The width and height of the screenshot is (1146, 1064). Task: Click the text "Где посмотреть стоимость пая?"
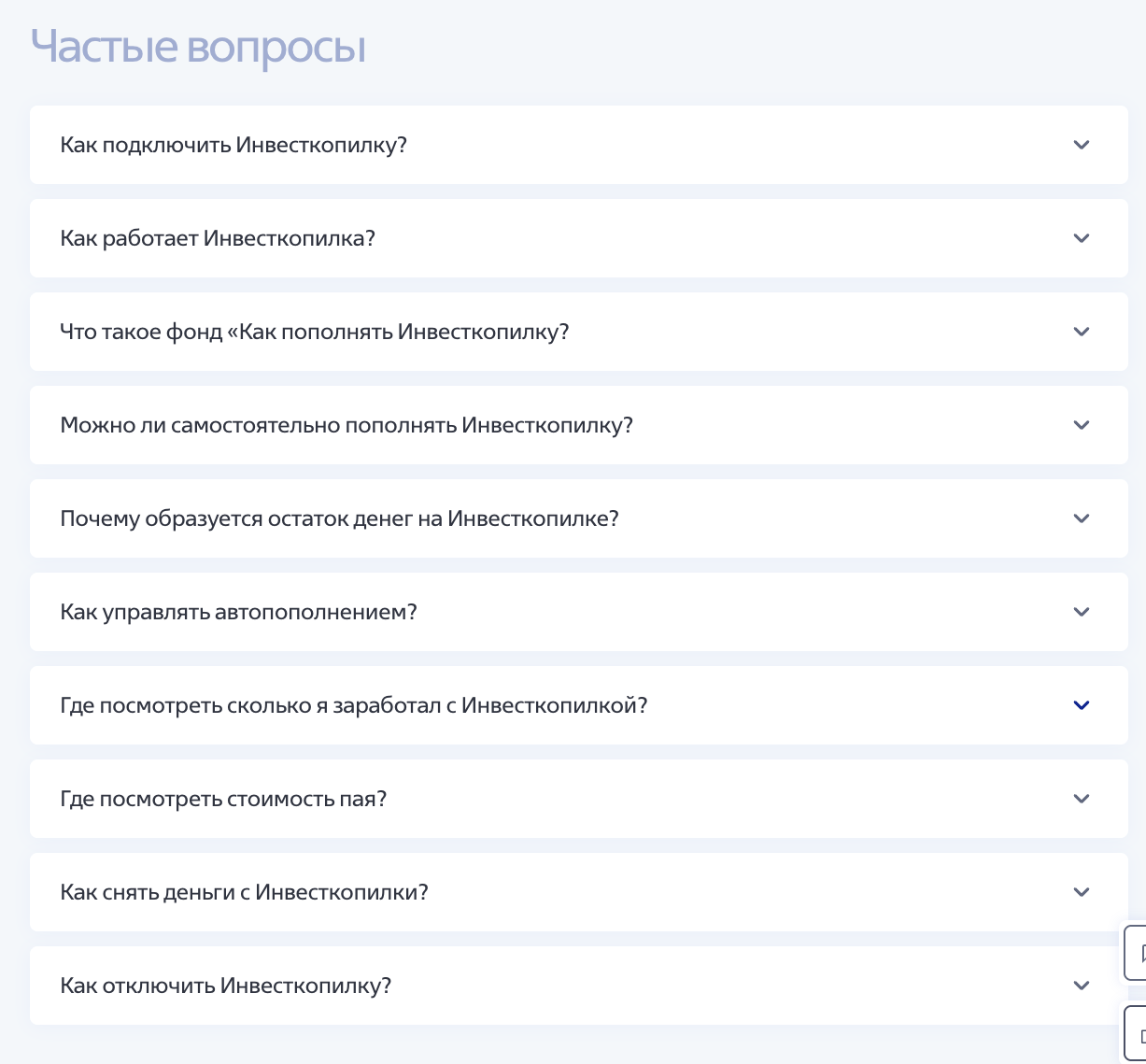[223, 799]
